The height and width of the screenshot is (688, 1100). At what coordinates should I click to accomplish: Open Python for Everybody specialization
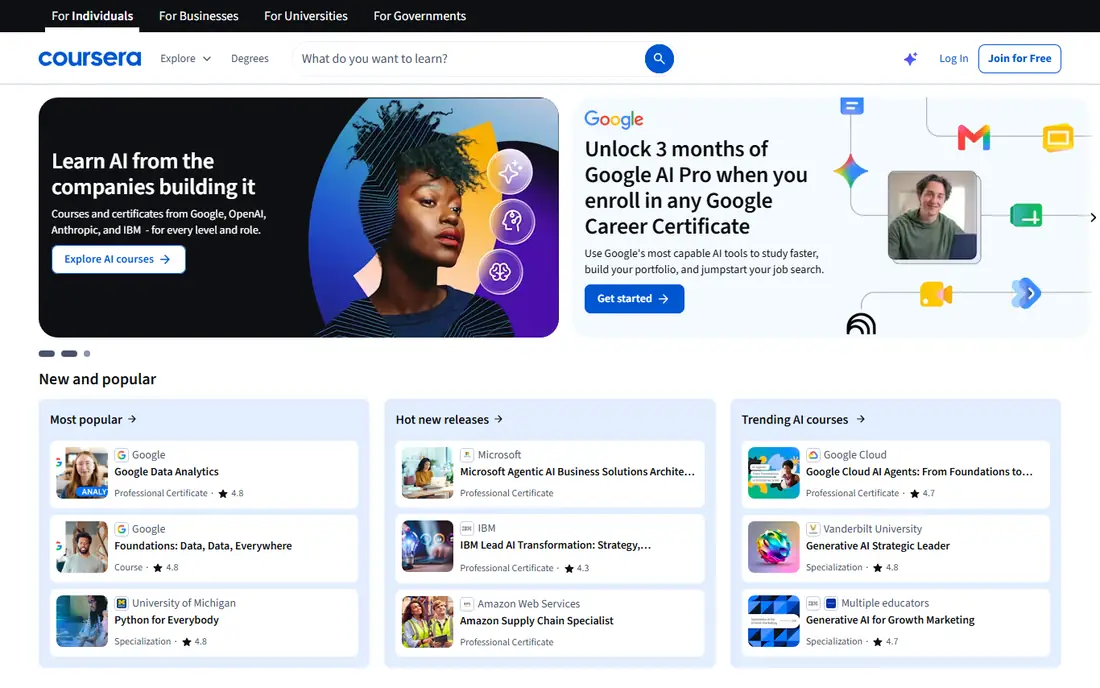(x=166, y=620)
